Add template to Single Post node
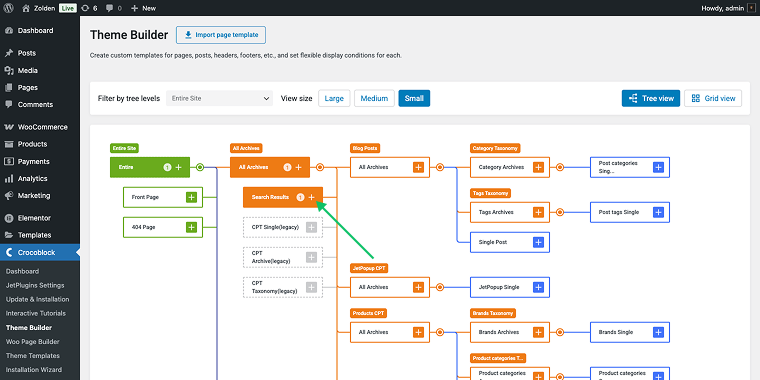The image size is (760, 380). pos(538,242)
